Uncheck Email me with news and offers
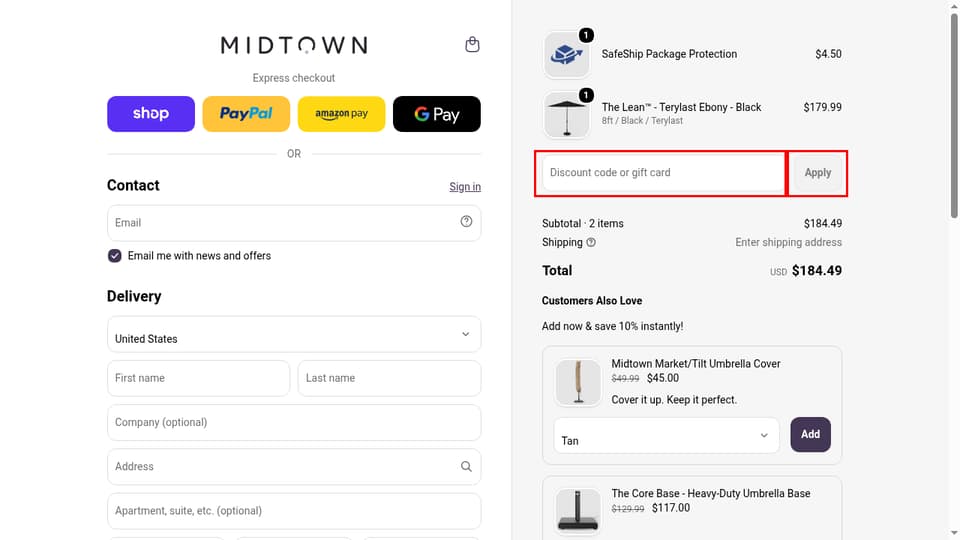 [x=114, y=256]
